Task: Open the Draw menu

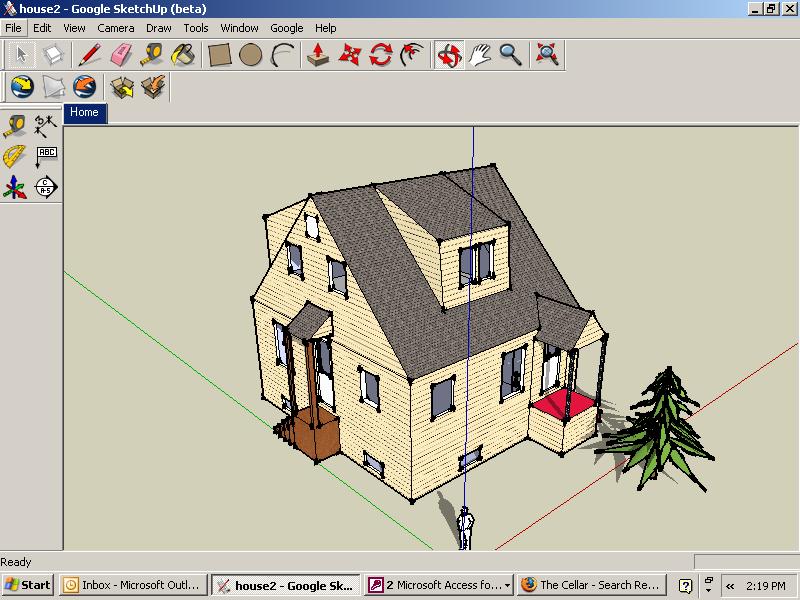Action: (x=159, y=28)
